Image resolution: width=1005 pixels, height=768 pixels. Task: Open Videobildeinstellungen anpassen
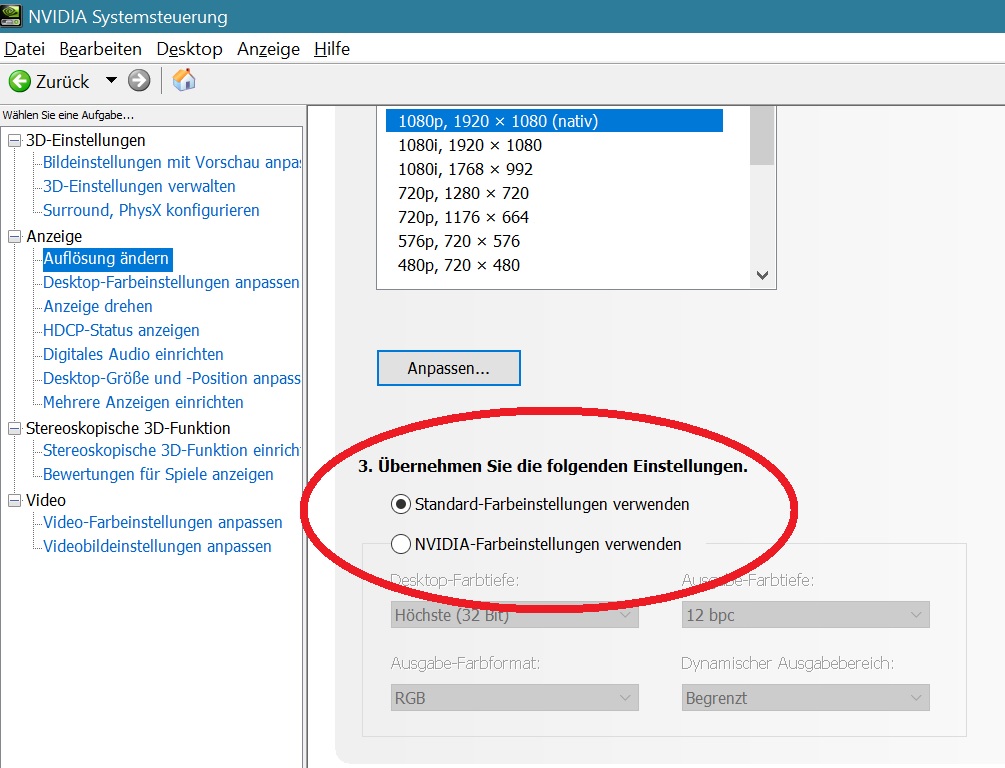[x=157, y=546]
